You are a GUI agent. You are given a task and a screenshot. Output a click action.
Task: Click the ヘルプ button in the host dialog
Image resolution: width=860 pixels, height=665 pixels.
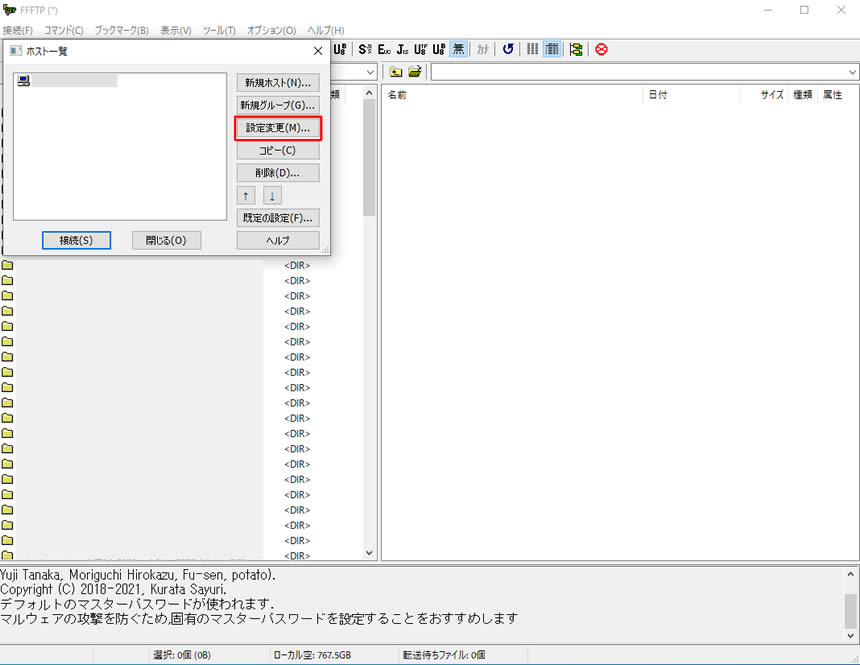coord(278,240)
